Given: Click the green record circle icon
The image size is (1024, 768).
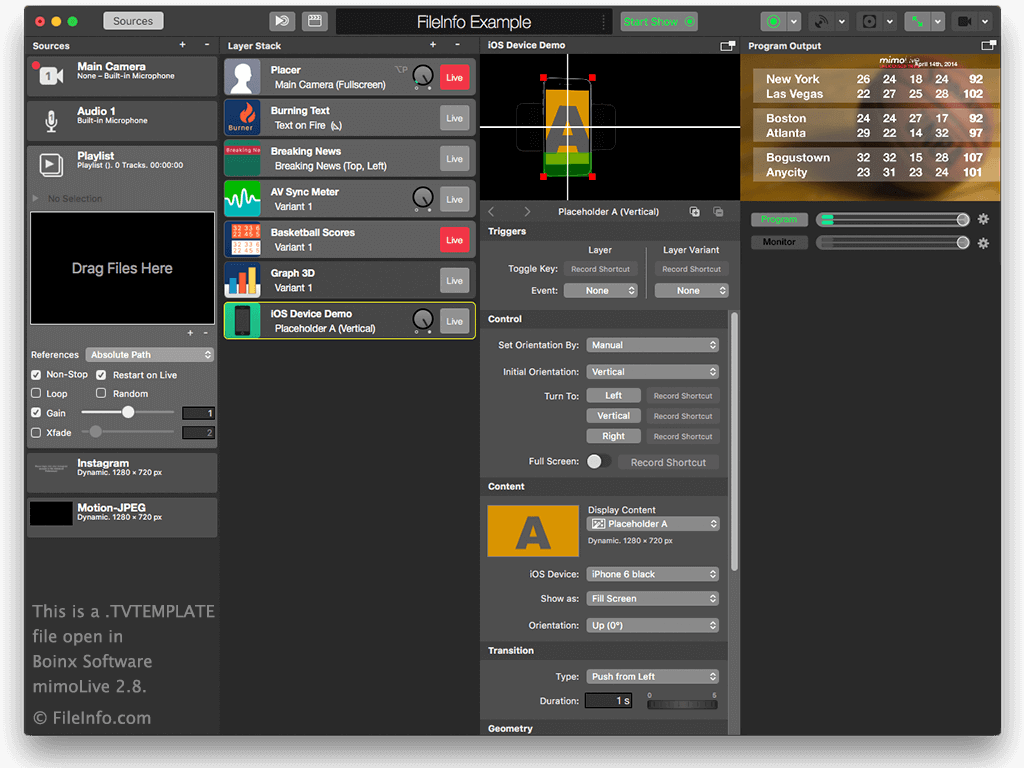Looking at the screenshot, I should 773,22.
